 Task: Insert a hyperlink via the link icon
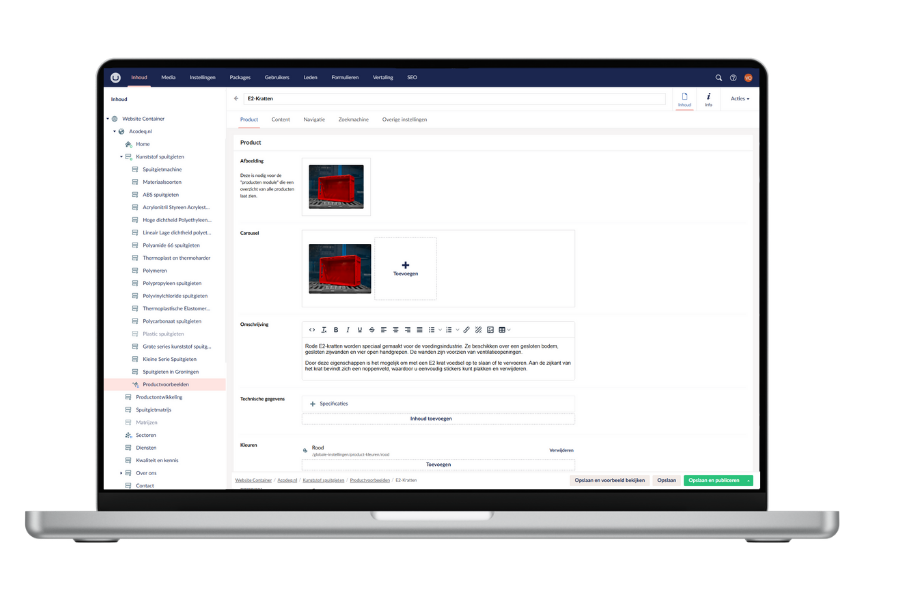pyautogui.click(x=466, y=330)
